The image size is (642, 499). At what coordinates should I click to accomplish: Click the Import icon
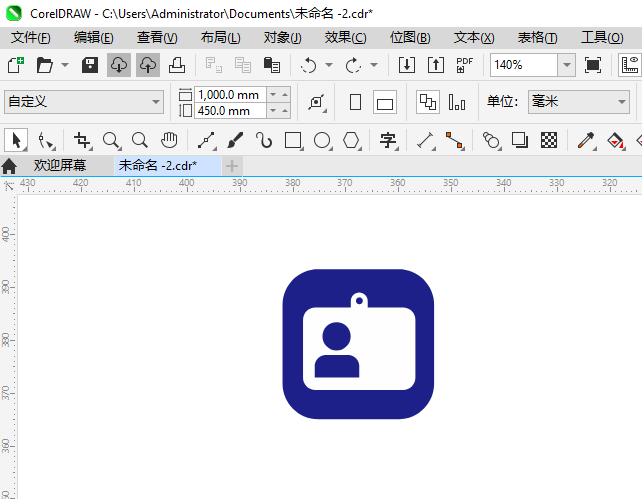407,65
